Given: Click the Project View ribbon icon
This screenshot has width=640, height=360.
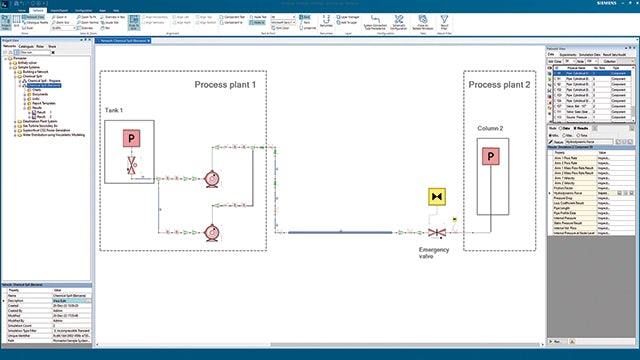Looking at the screenshot, I should [x=6, y=22].
